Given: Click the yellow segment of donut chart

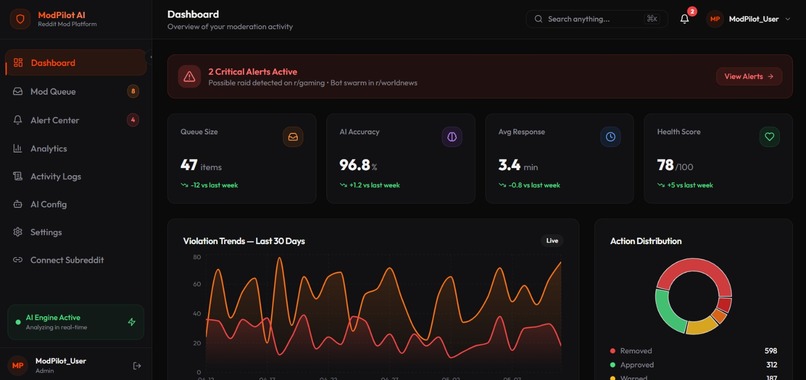Looking at the screenshot, I should click(x=702, y=326).
